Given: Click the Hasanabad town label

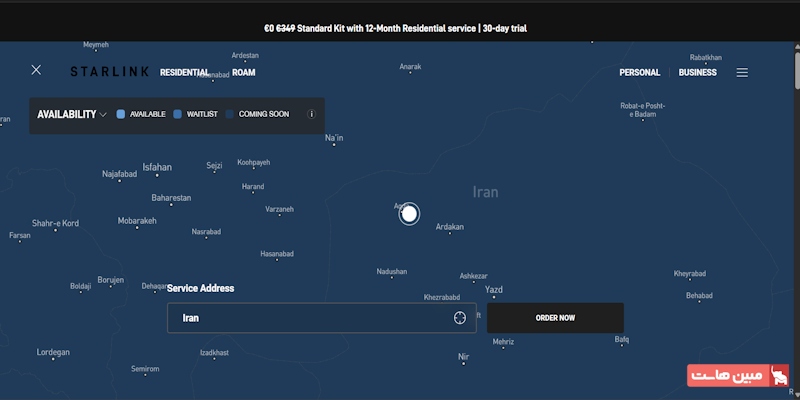Looking at the screenshot, I should (277, 254).
